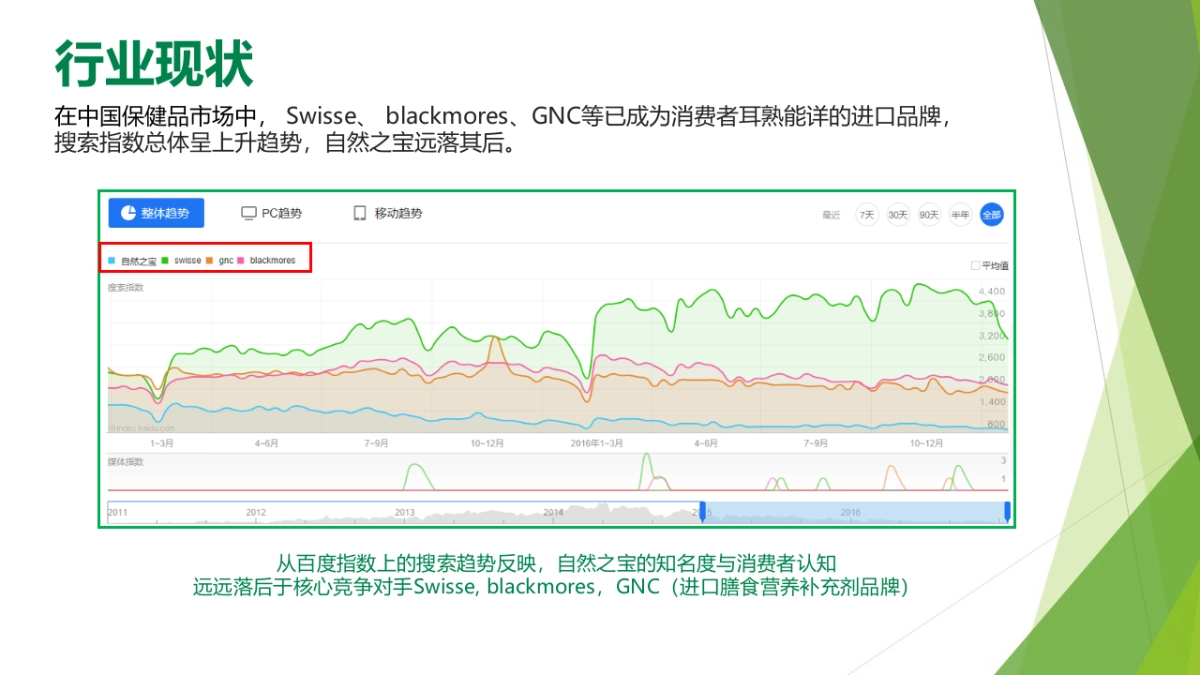
Task: Click the left handle of timeline range slider
Action: point(702,511)
